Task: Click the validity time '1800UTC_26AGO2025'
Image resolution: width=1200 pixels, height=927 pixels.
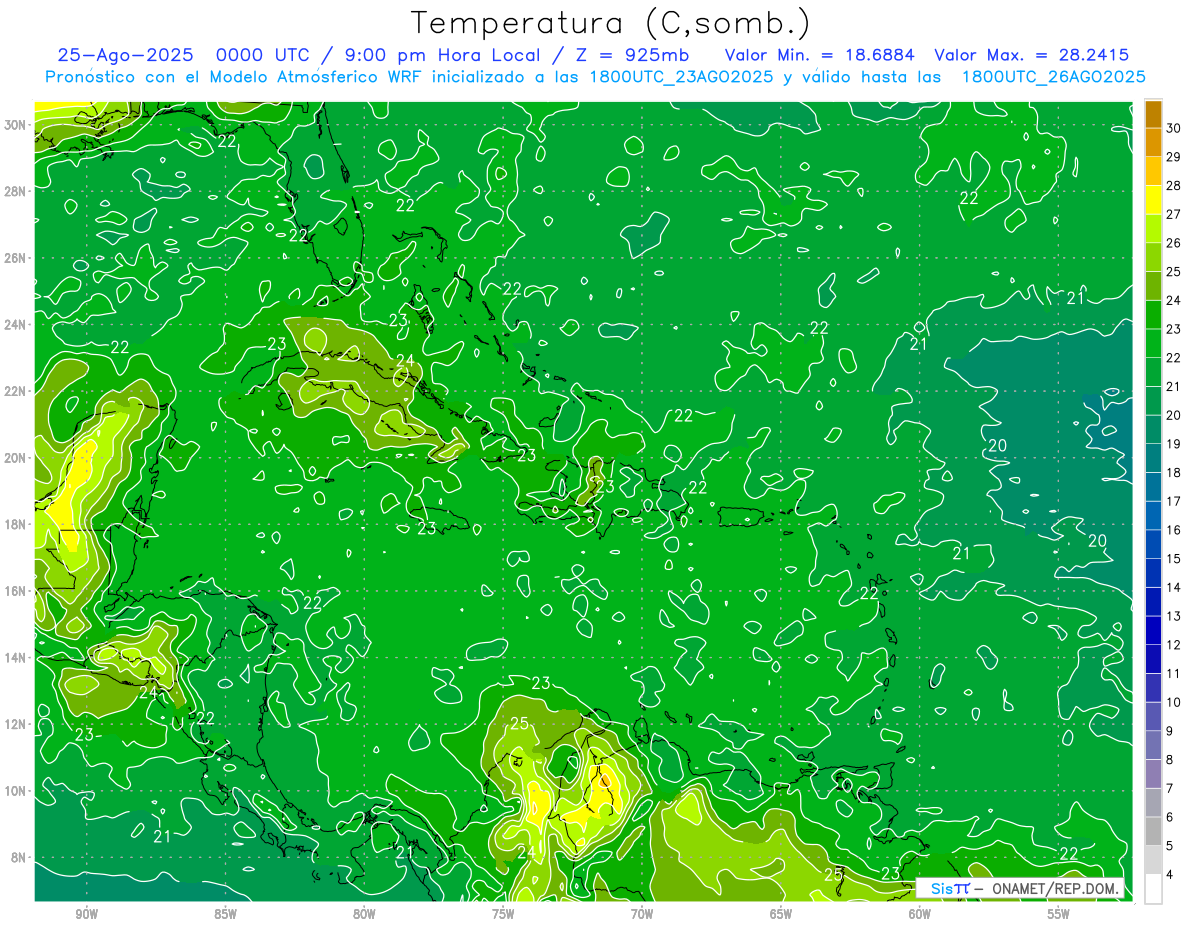Action: pos(1054,77)
